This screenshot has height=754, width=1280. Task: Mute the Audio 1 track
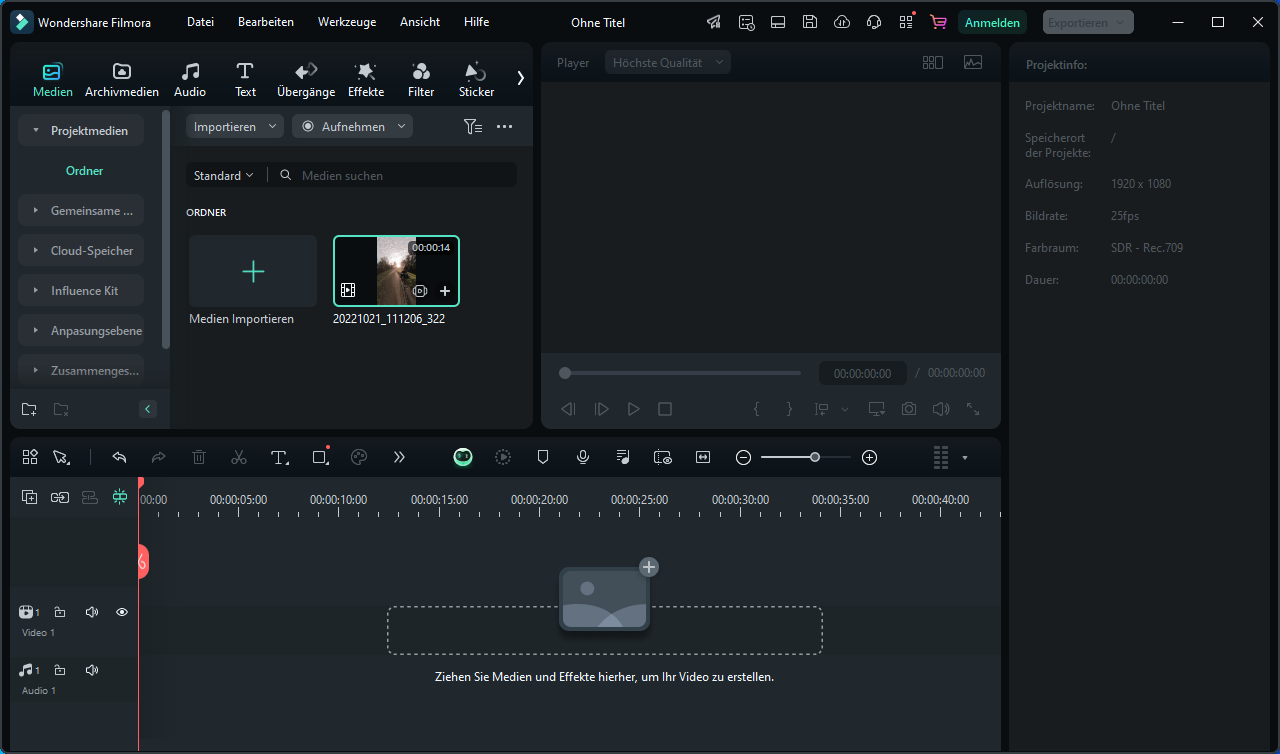(92, 670)
